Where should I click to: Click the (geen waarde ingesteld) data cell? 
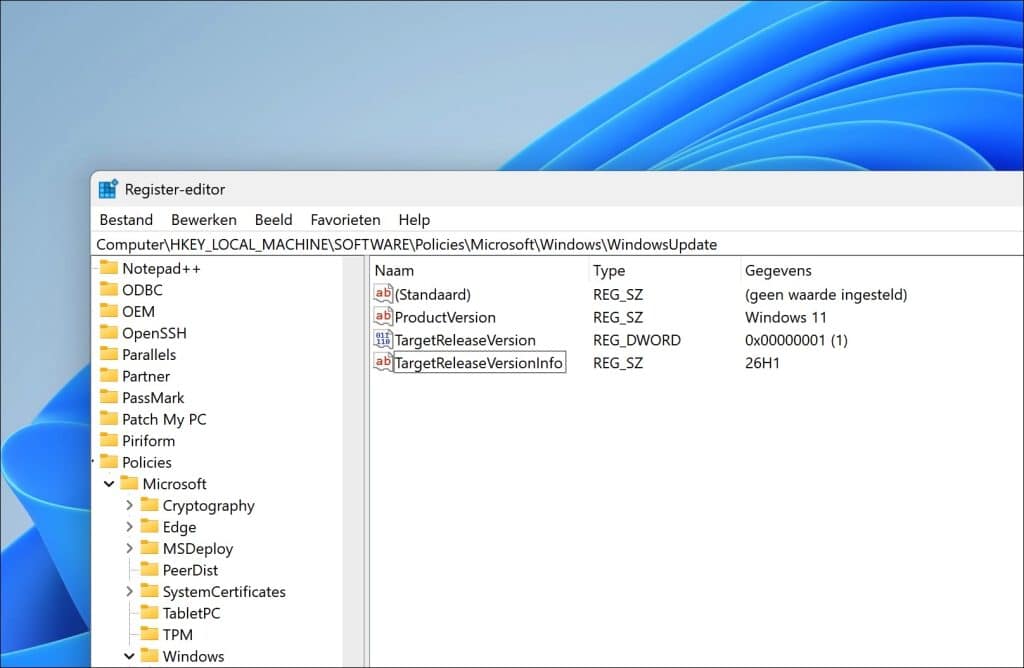826,294
